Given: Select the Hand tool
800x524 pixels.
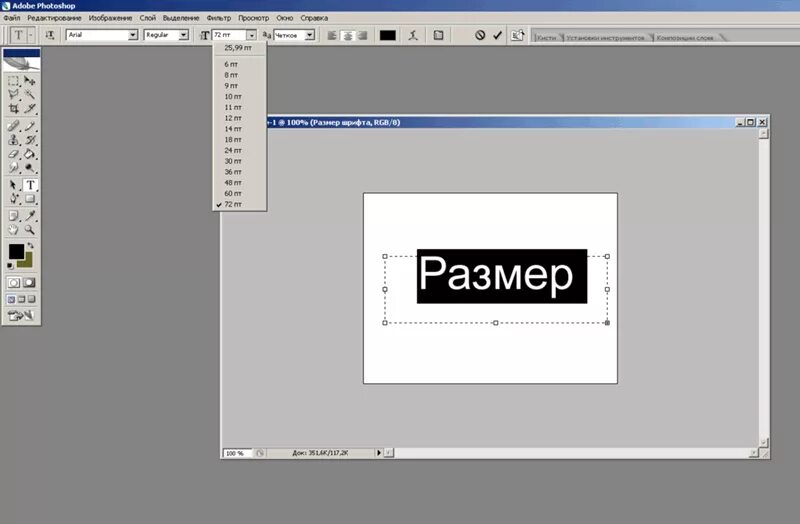Looking at the screenshot, I should [13, 230].
